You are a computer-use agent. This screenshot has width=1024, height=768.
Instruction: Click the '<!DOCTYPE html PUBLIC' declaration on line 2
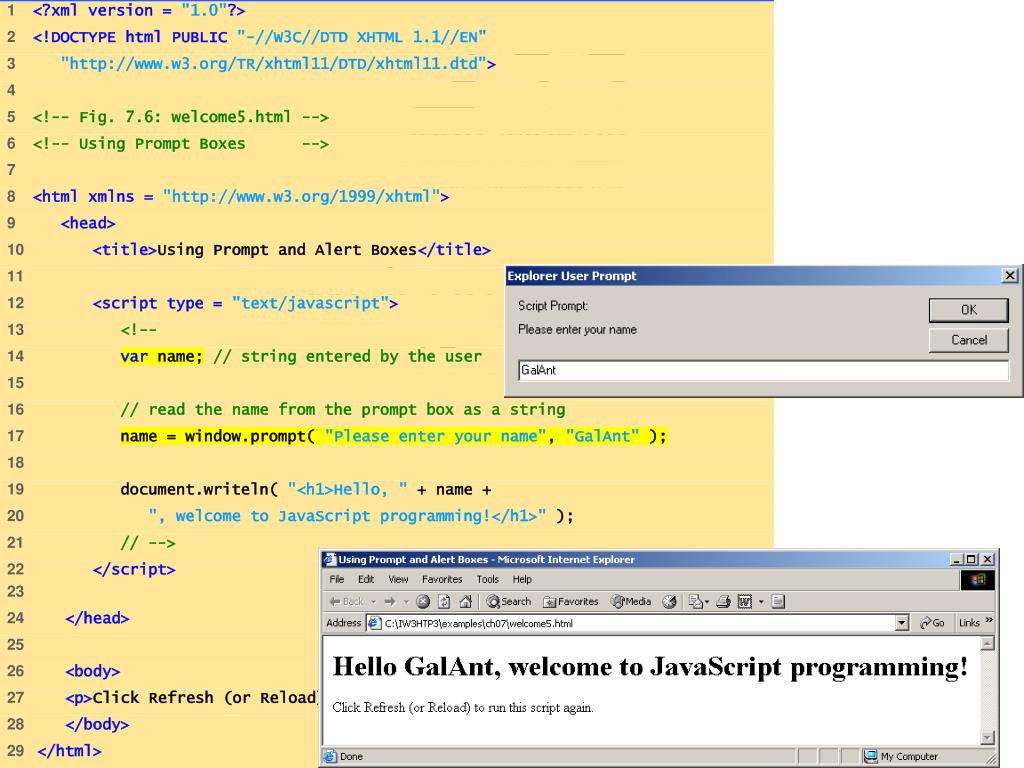[130, 37]
